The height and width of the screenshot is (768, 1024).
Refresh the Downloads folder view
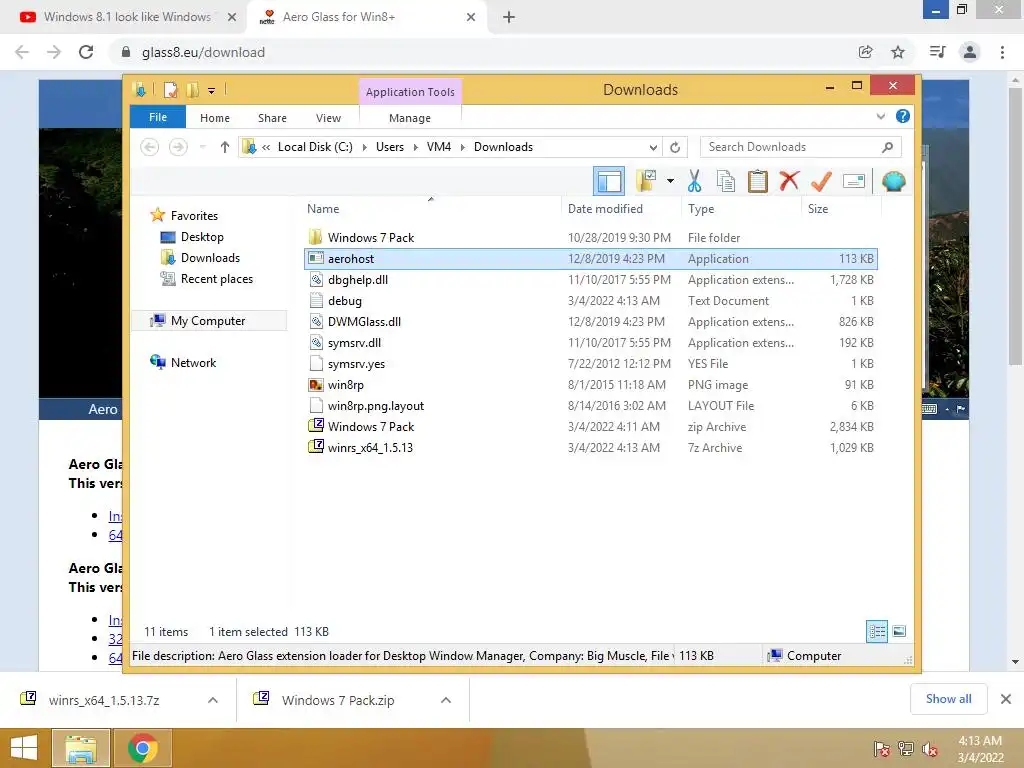point(675,148)
